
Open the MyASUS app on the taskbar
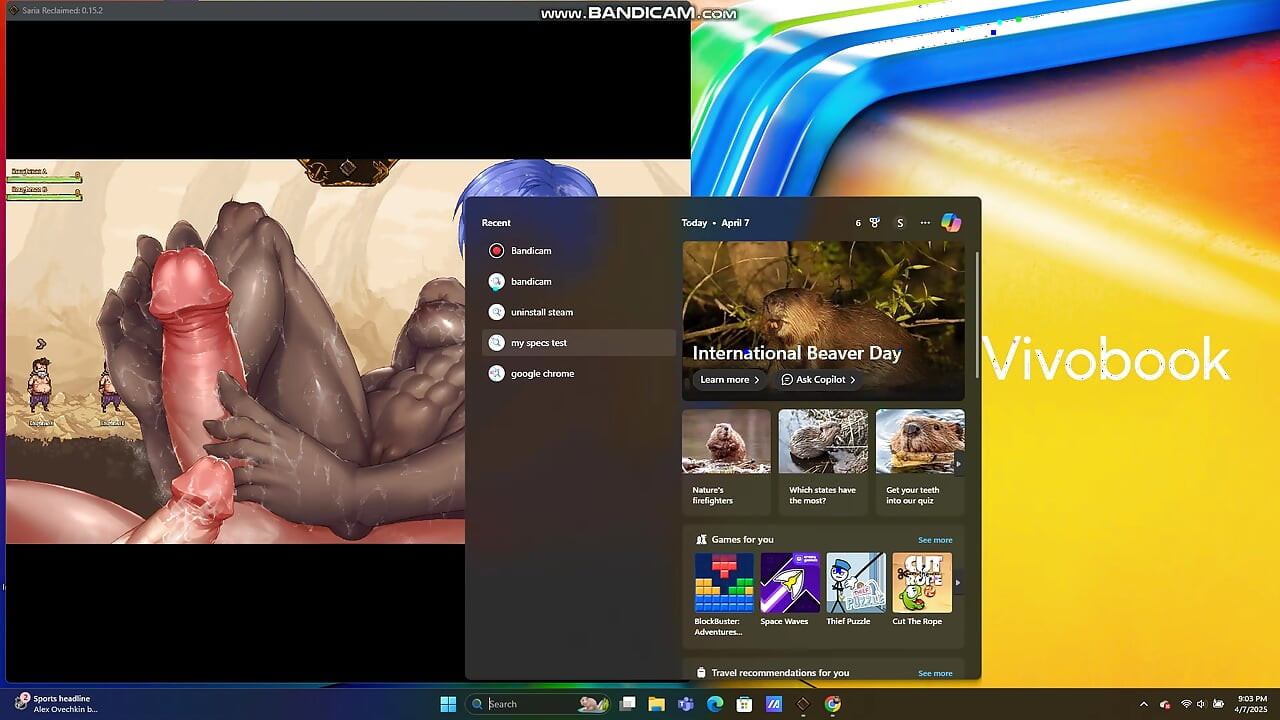pos(773,704)
